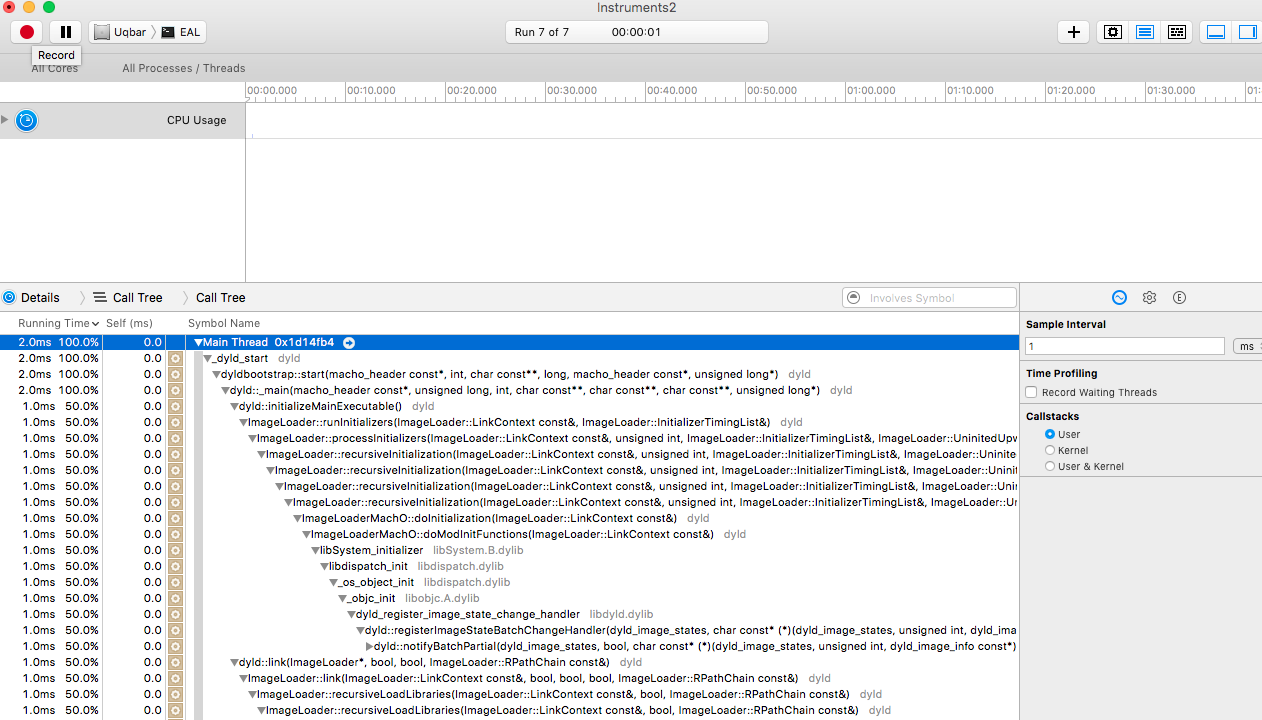Collapse libSystem_initializer node

tap(315, 550)
